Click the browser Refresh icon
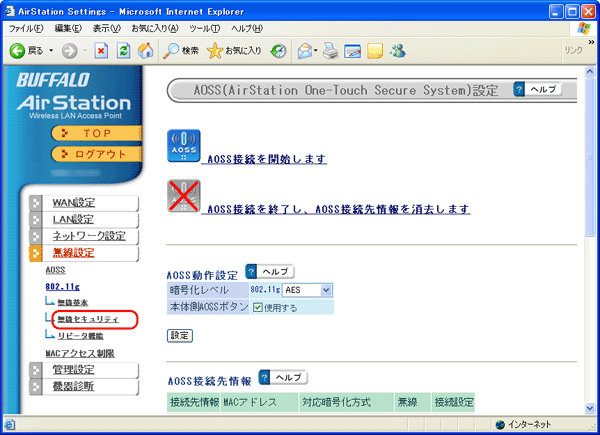Screen dimensions: 600x435 pyautogui.click(x=123, y=50)
